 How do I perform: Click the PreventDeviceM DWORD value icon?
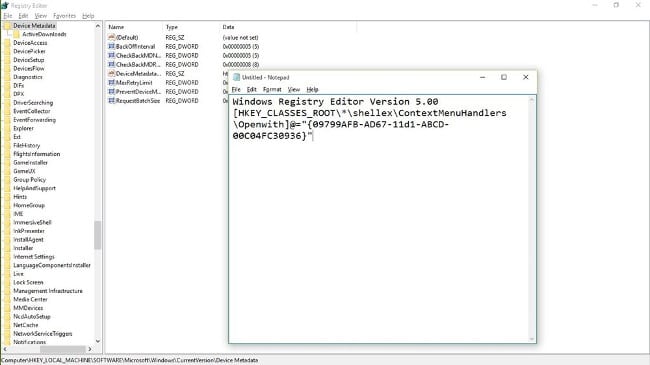point(111,92)
